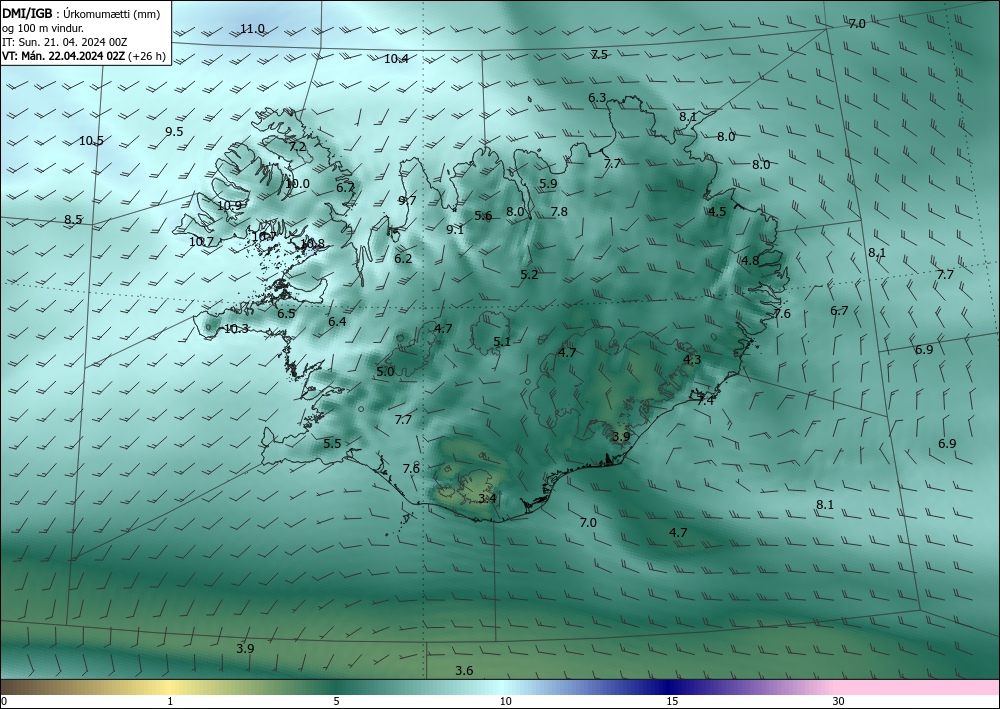This screenshot has width=1000, height=709.
Task: Click the 4.3 value on the map
Action: click(x=692, y=360)
